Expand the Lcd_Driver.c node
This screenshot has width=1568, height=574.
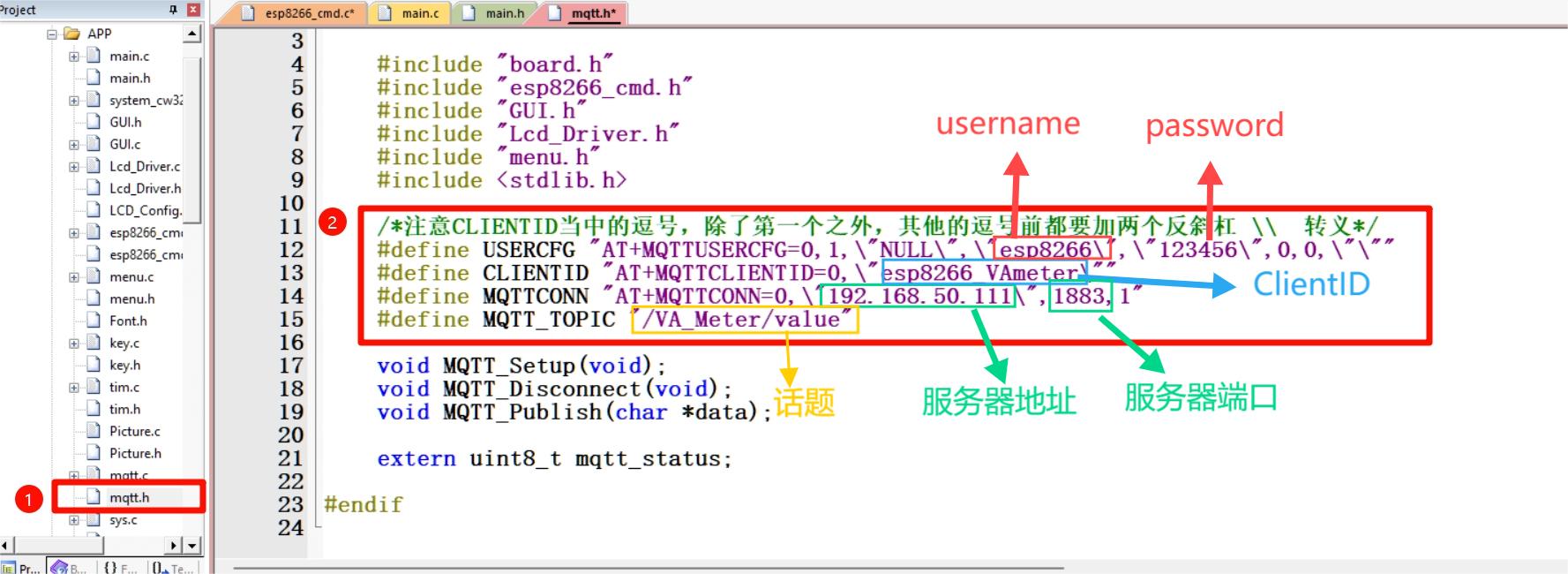74,166
